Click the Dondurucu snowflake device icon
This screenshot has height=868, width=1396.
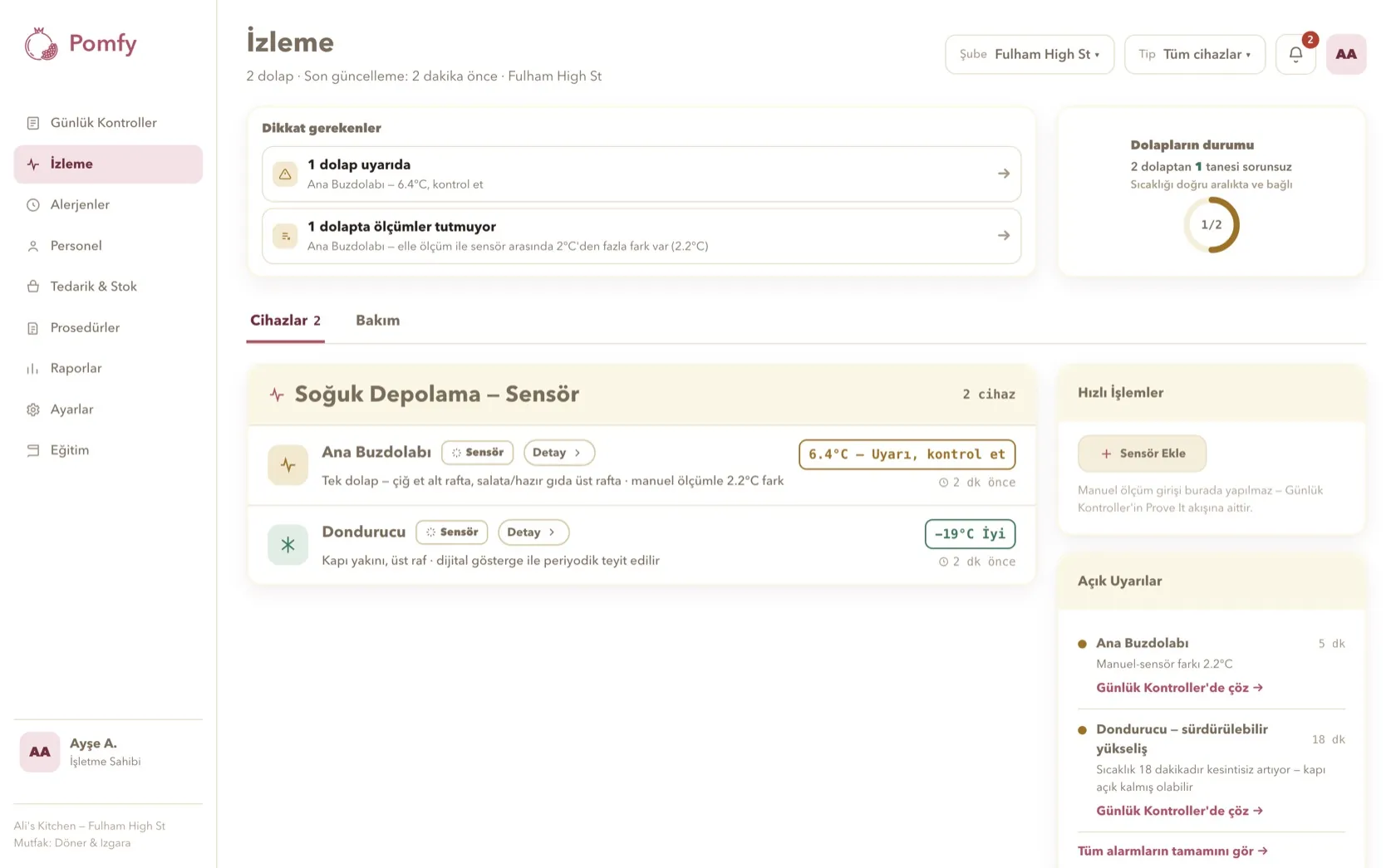(x=288, y=545)
